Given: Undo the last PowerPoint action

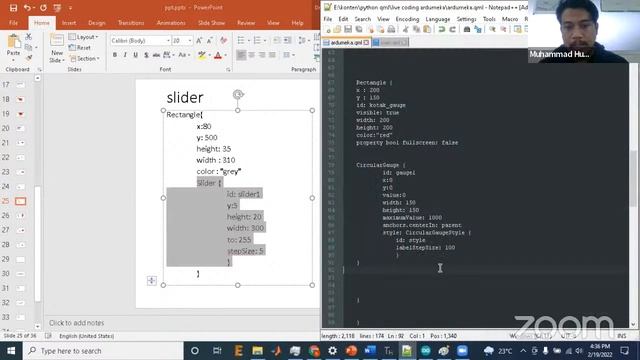Looking at the screenshot, I should (x=27, y=8).
